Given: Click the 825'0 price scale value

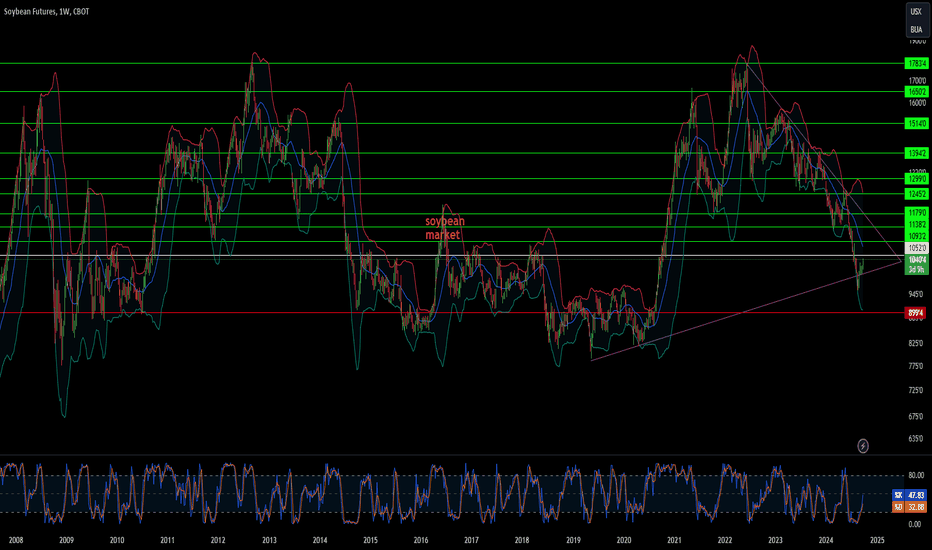Looking at the screenshot, I should pos(917,343).
